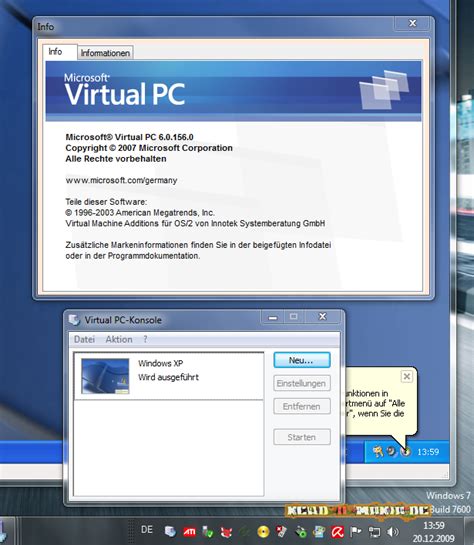Click the Windows 7 taskbar clock 13:59
This screenshot has height=545, width=474.
[434, 525]
